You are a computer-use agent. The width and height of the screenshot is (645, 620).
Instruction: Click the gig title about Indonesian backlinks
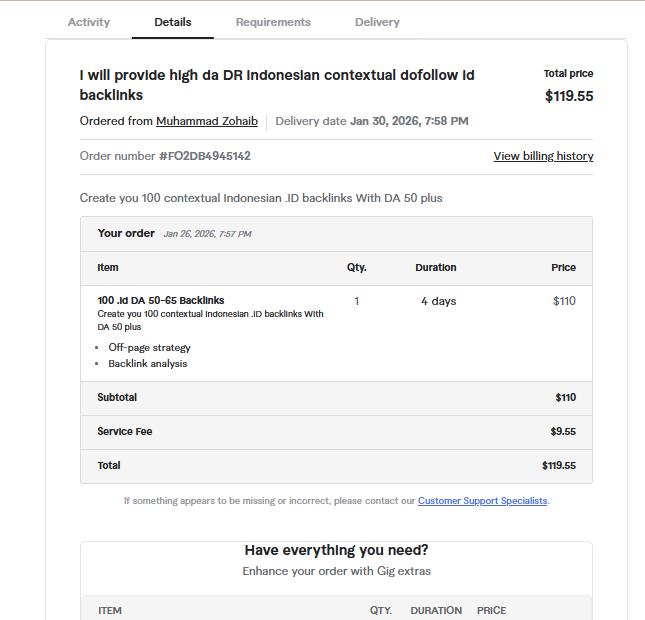click(x=277, y=85)
